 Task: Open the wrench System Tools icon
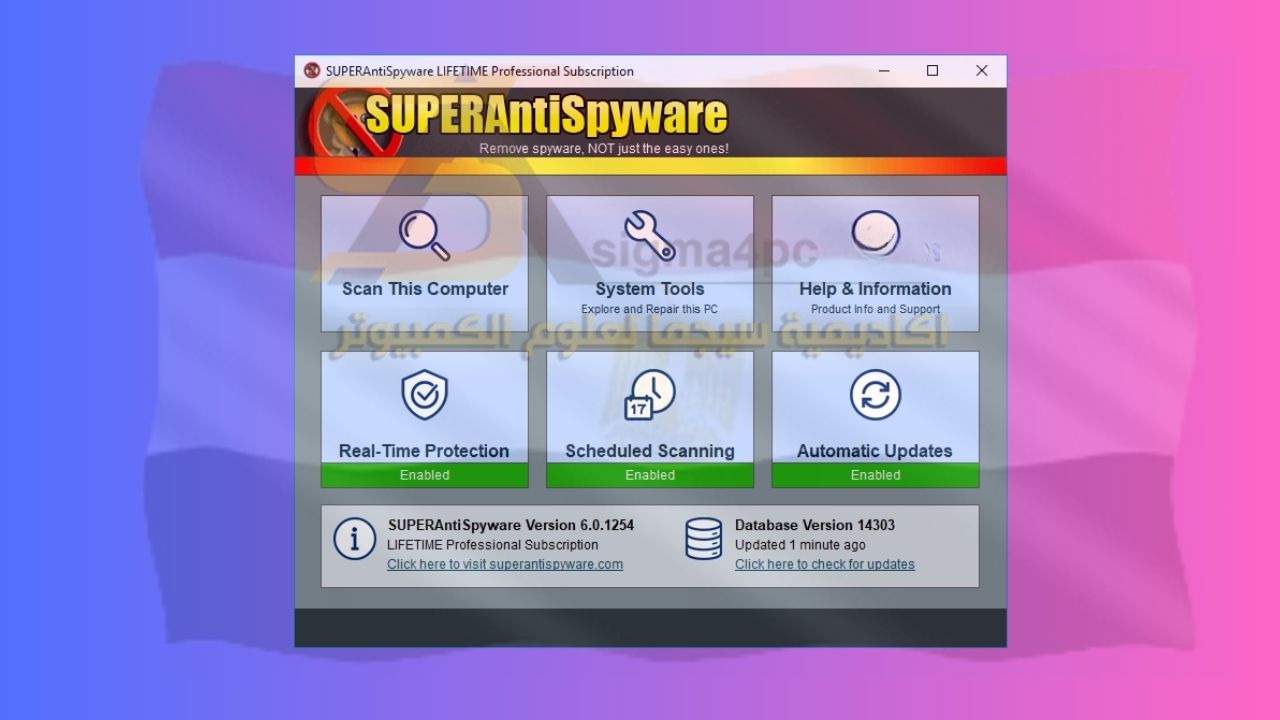pyautogui.click(x=650, y=236)
